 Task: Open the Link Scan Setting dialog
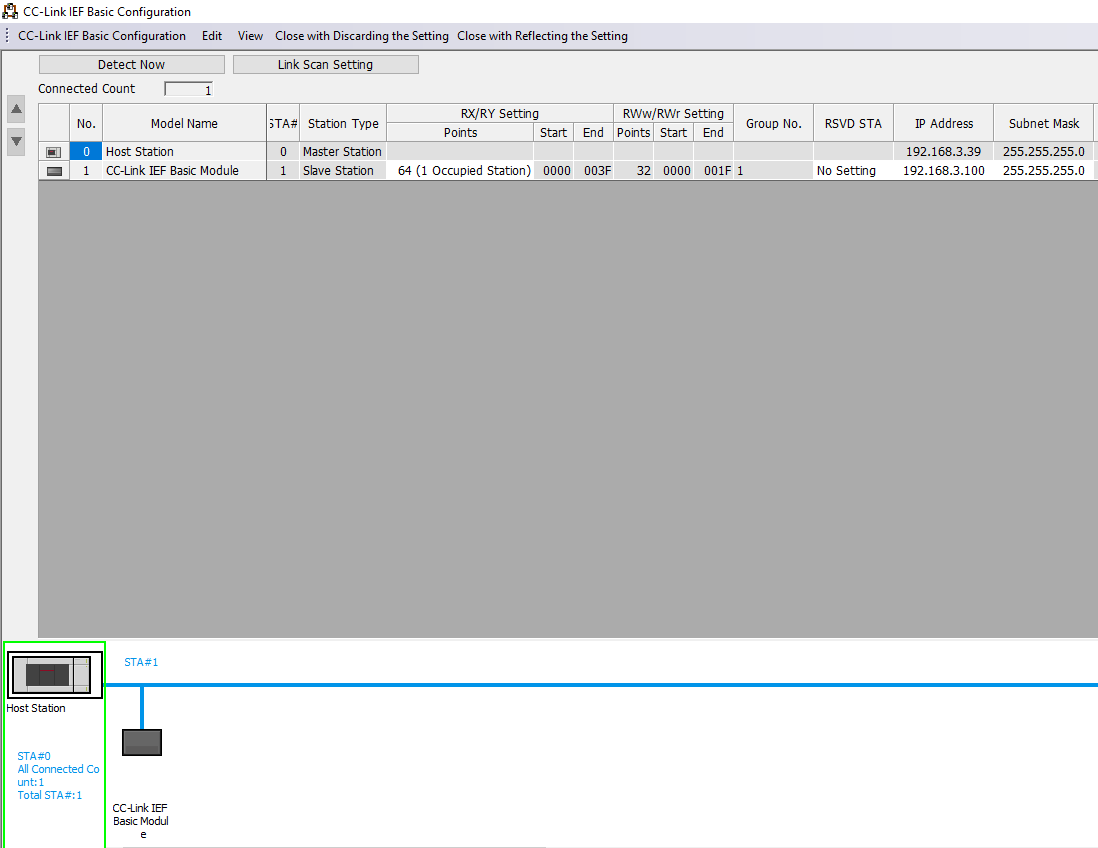click(326, 64)
